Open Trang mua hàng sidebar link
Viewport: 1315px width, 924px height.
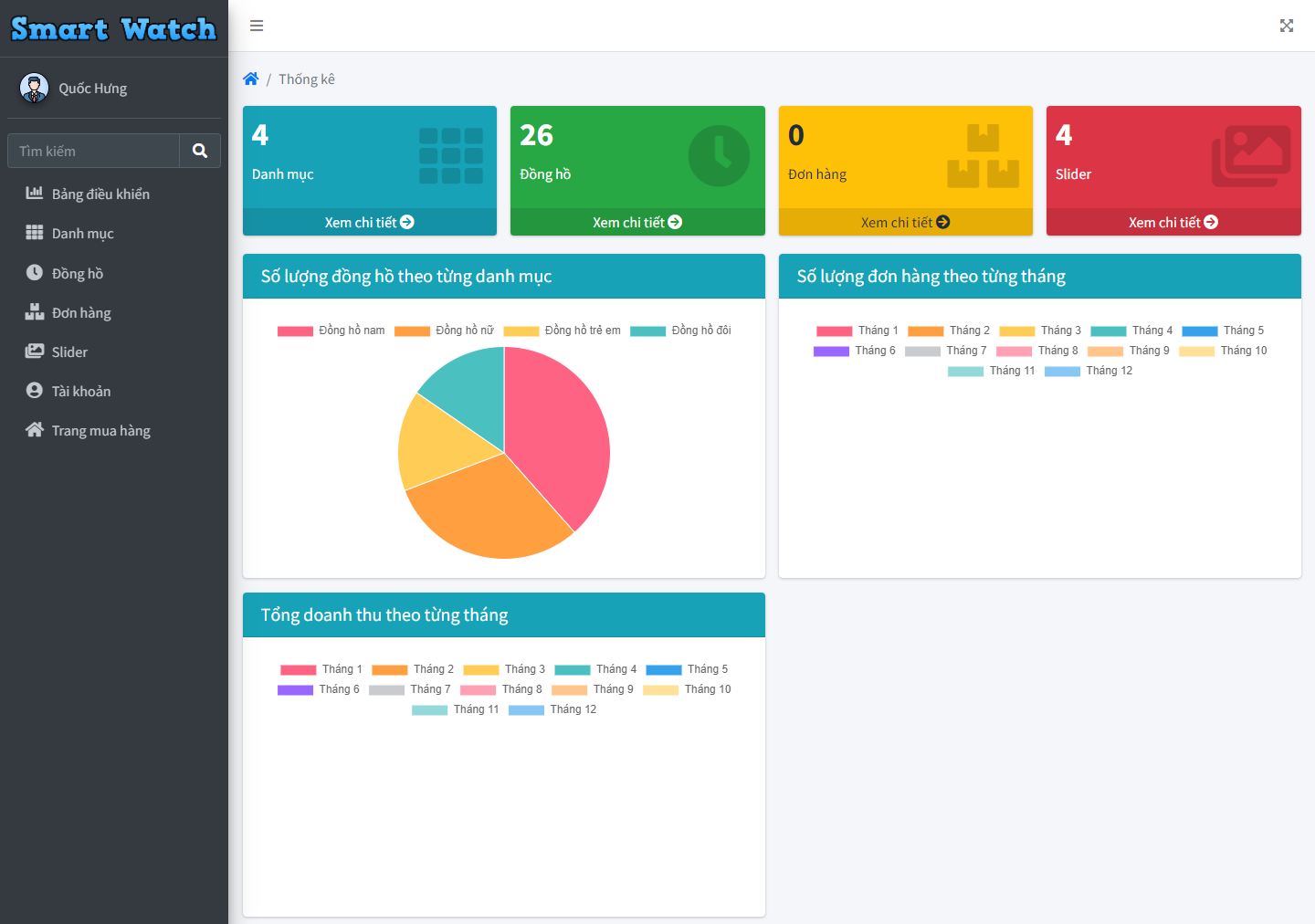point(100,430)
